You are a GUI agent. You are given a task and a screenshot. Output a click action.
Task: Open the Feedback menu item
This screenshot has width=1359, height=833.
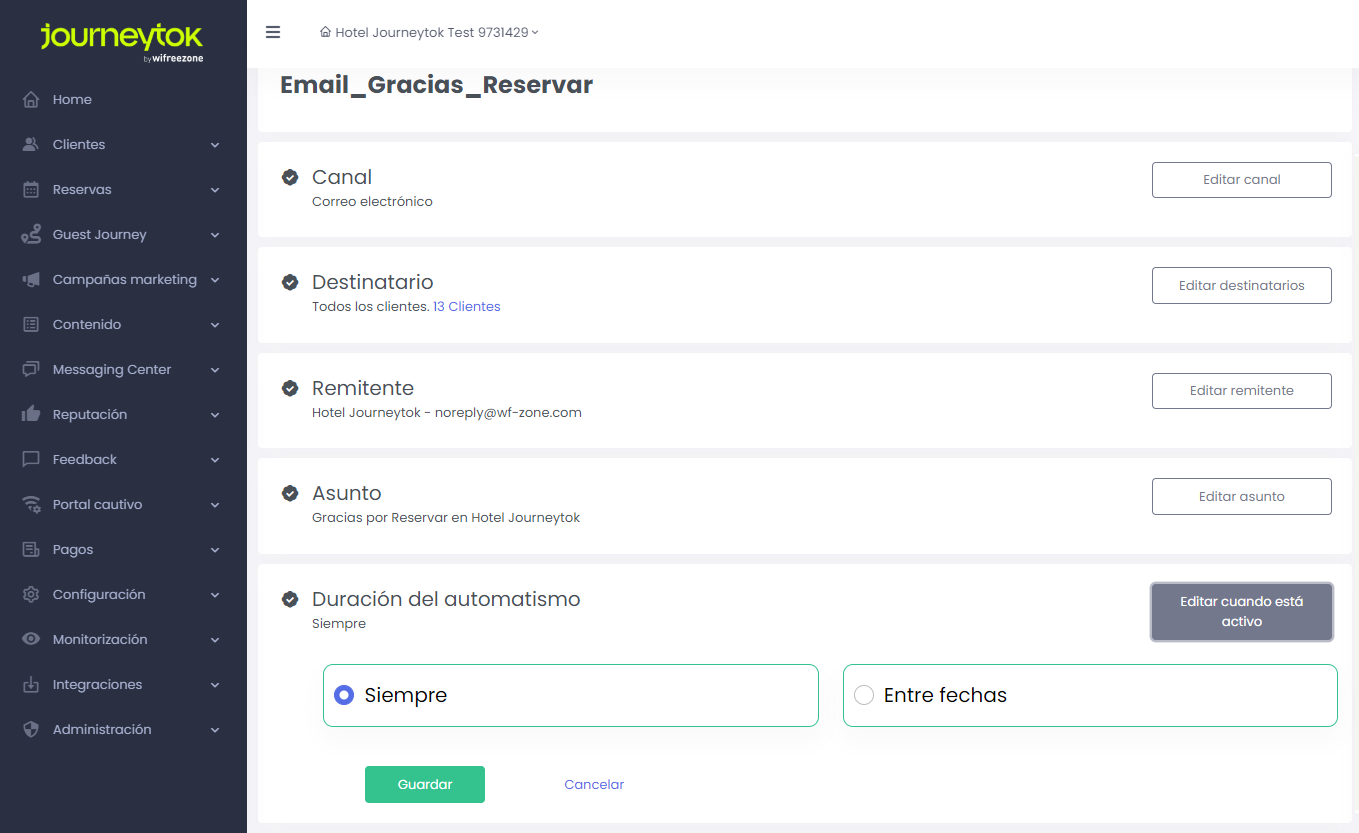[x=85, y=460]
